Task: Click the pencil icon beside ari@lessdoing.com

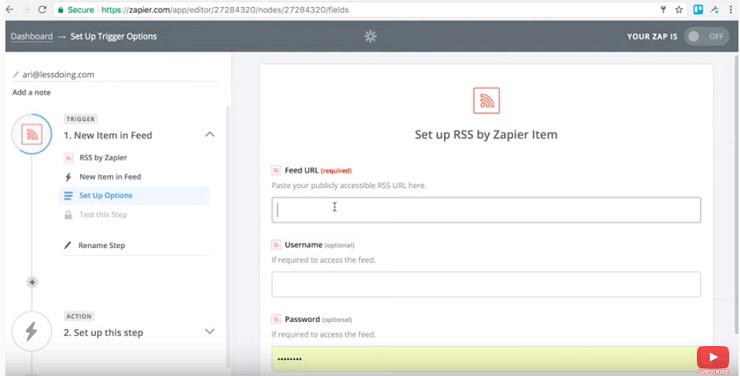Action: pos(16,75)
